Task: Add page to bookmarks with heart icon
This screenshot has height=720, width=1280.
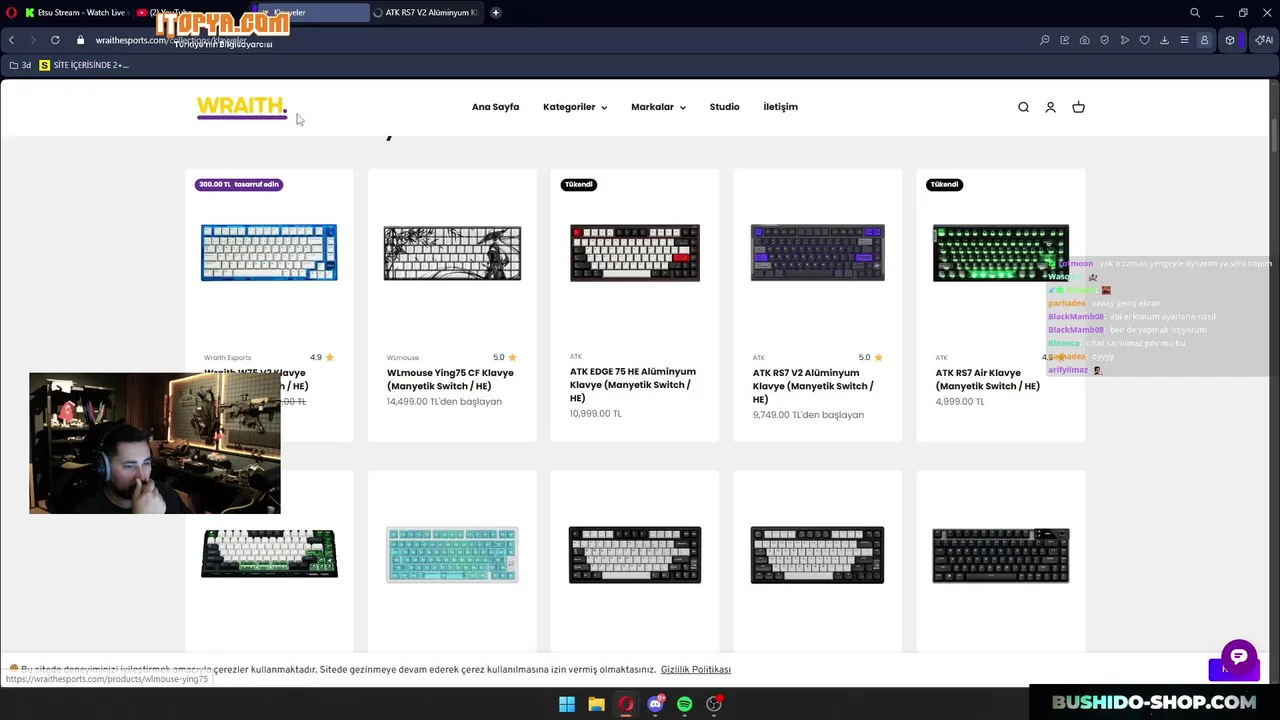Action: [1145, 40]
